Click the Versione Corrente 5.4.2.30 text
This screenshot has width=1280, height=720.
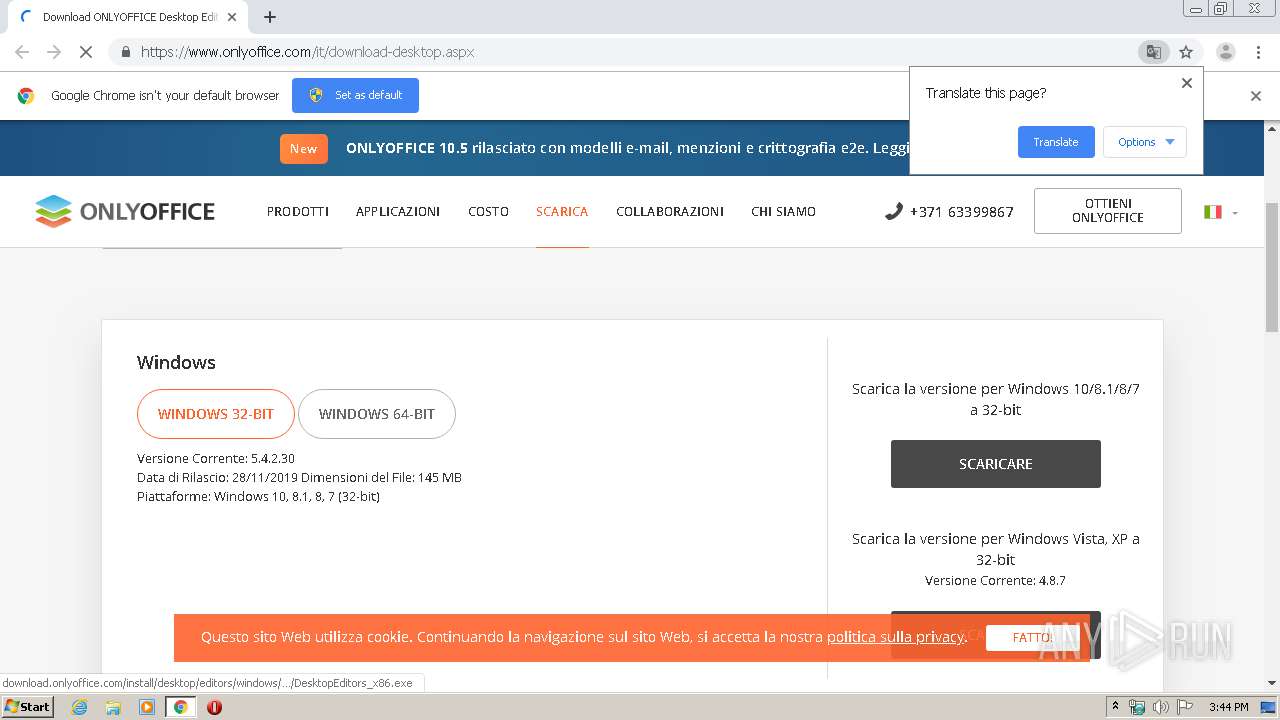[x=216, y=459]
